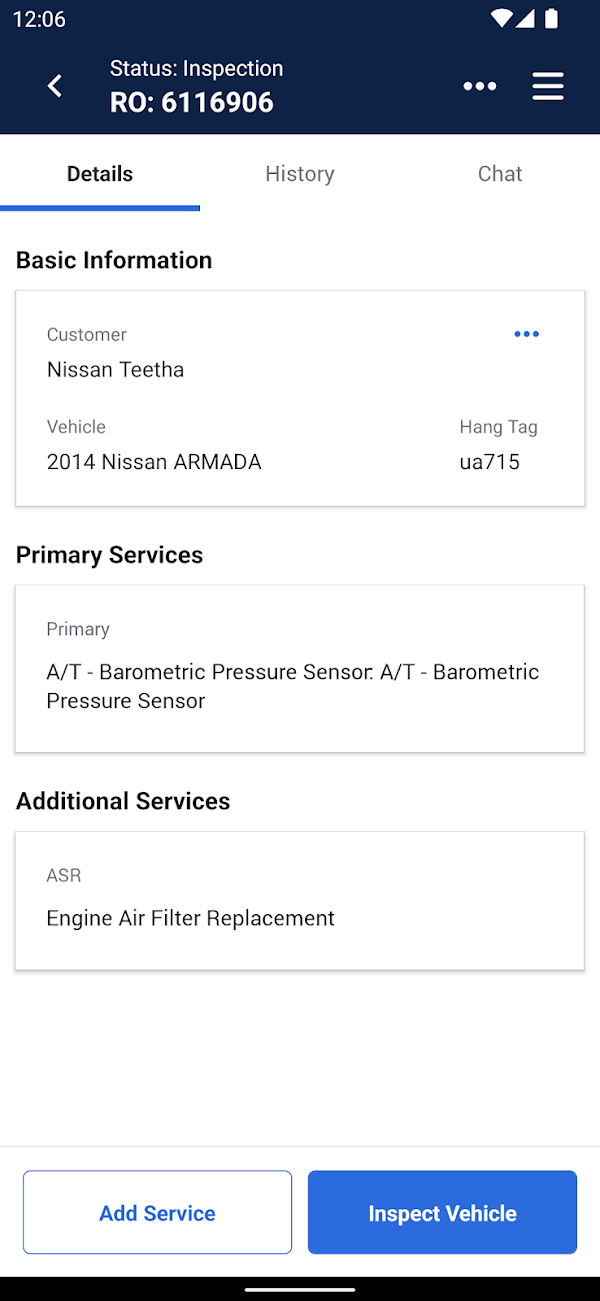Open the white three-dot header menu
This screenshot has height=1301, width=600.
point(480,86)
